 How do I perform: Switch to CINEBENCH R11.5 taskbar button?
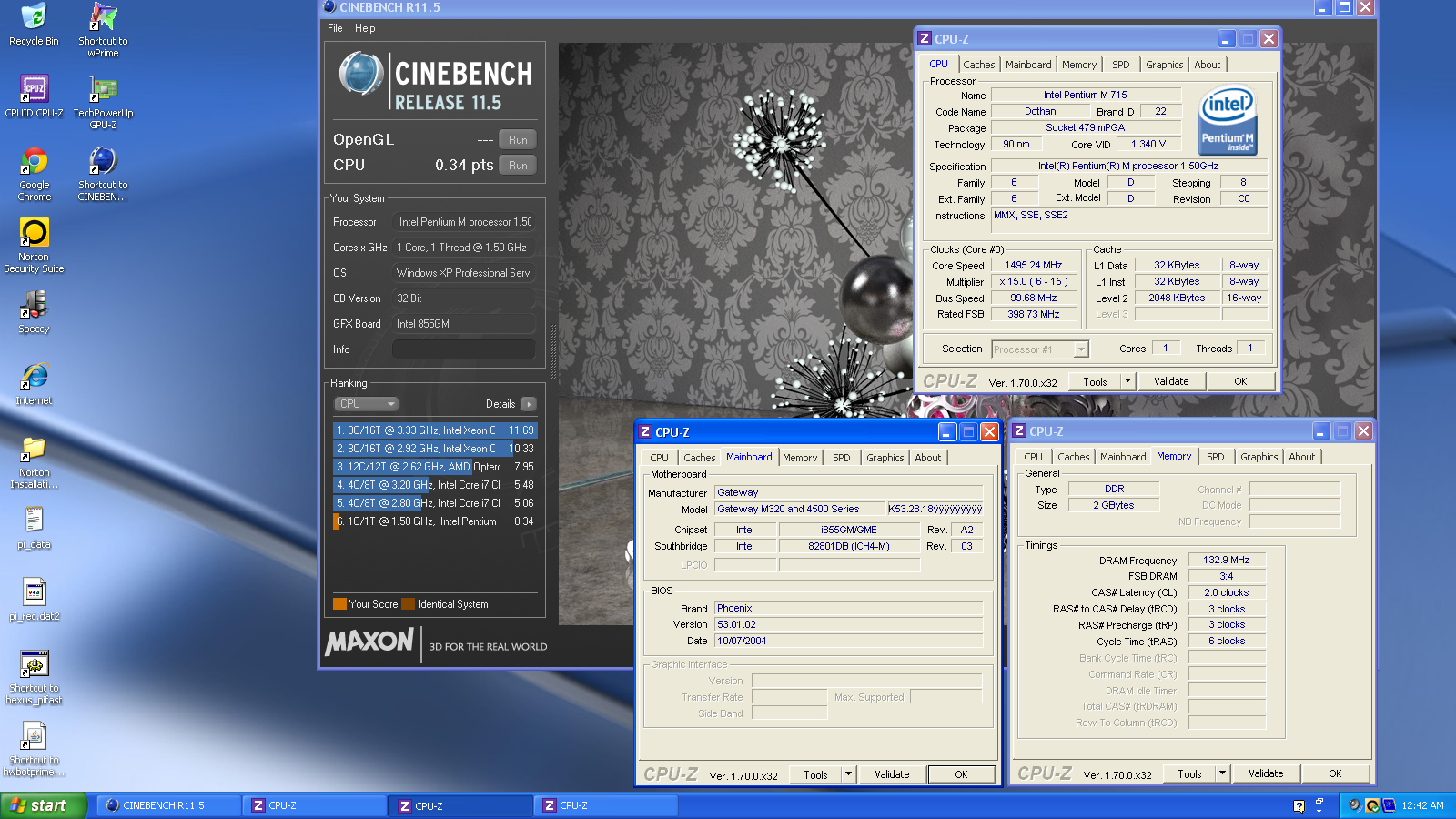click(x=169, y=805)
